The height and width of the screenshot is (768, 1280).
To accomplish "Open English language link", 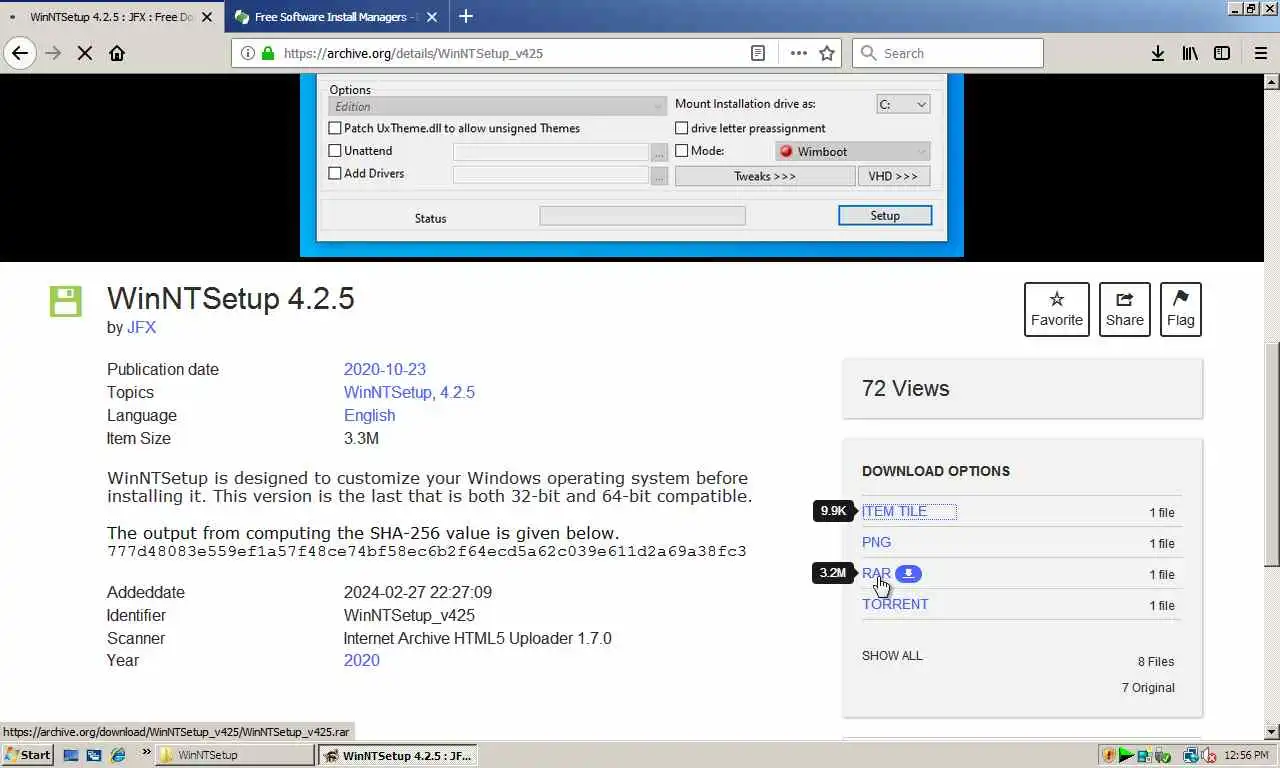I will tap(369, 415).
